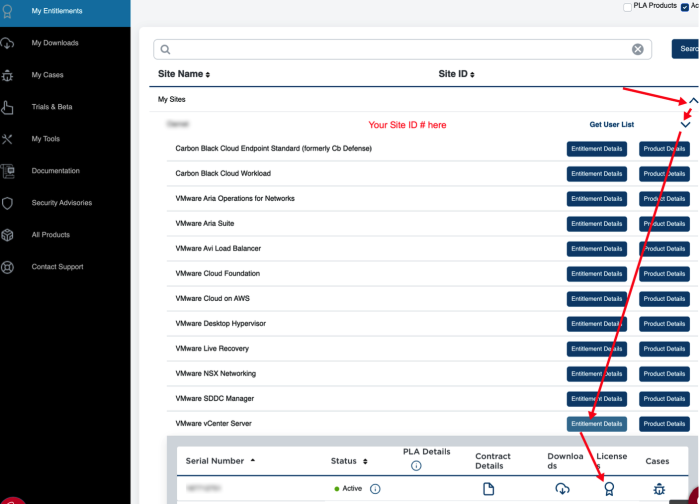Click the VMware Cloud Foundation product name
This screenshot has width=700, height=504.
[217, 274]
